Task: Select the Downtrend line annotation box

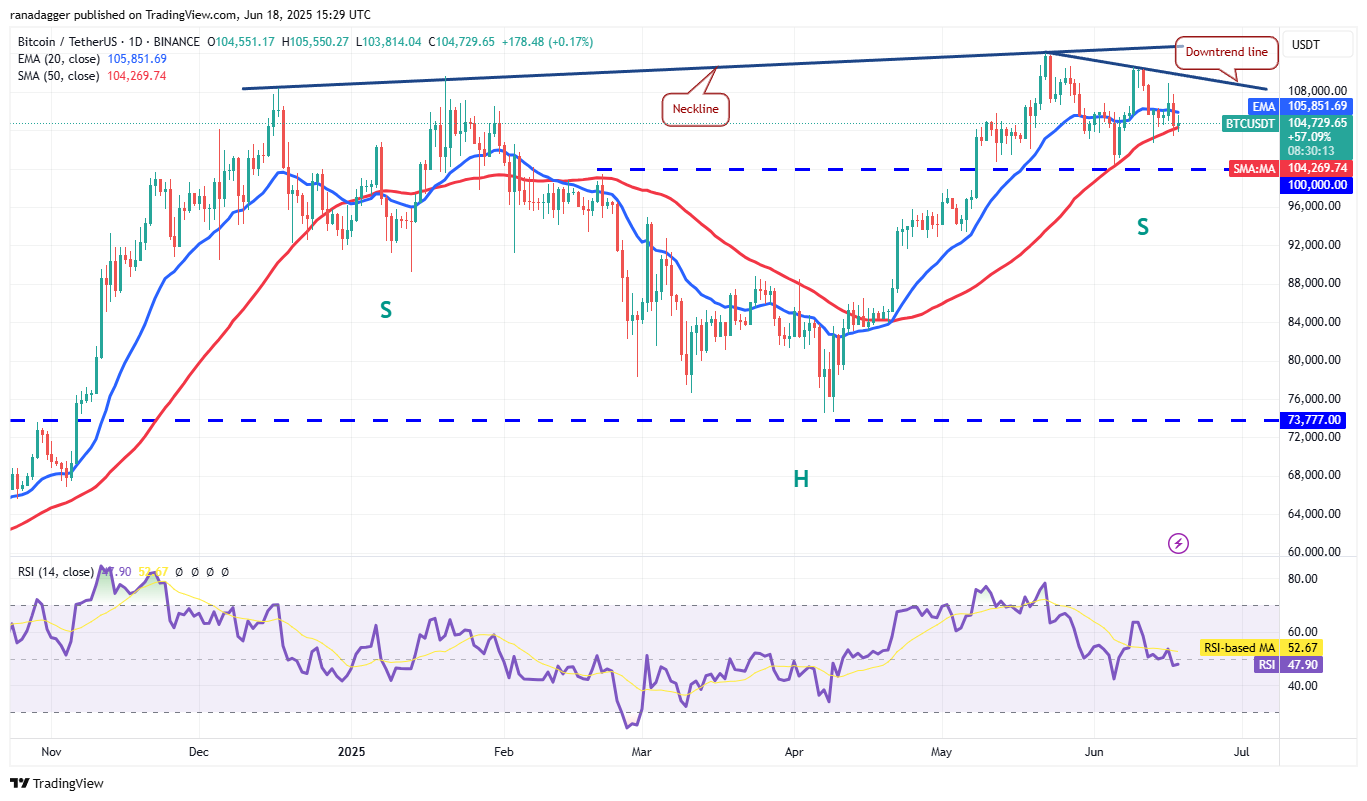Action: click(x=1227, y=52)
